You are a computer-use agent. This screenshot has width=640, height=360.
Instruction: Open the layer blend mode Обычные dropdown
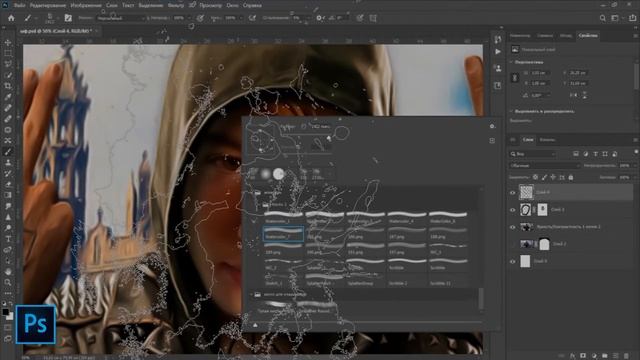coord(544,166)
